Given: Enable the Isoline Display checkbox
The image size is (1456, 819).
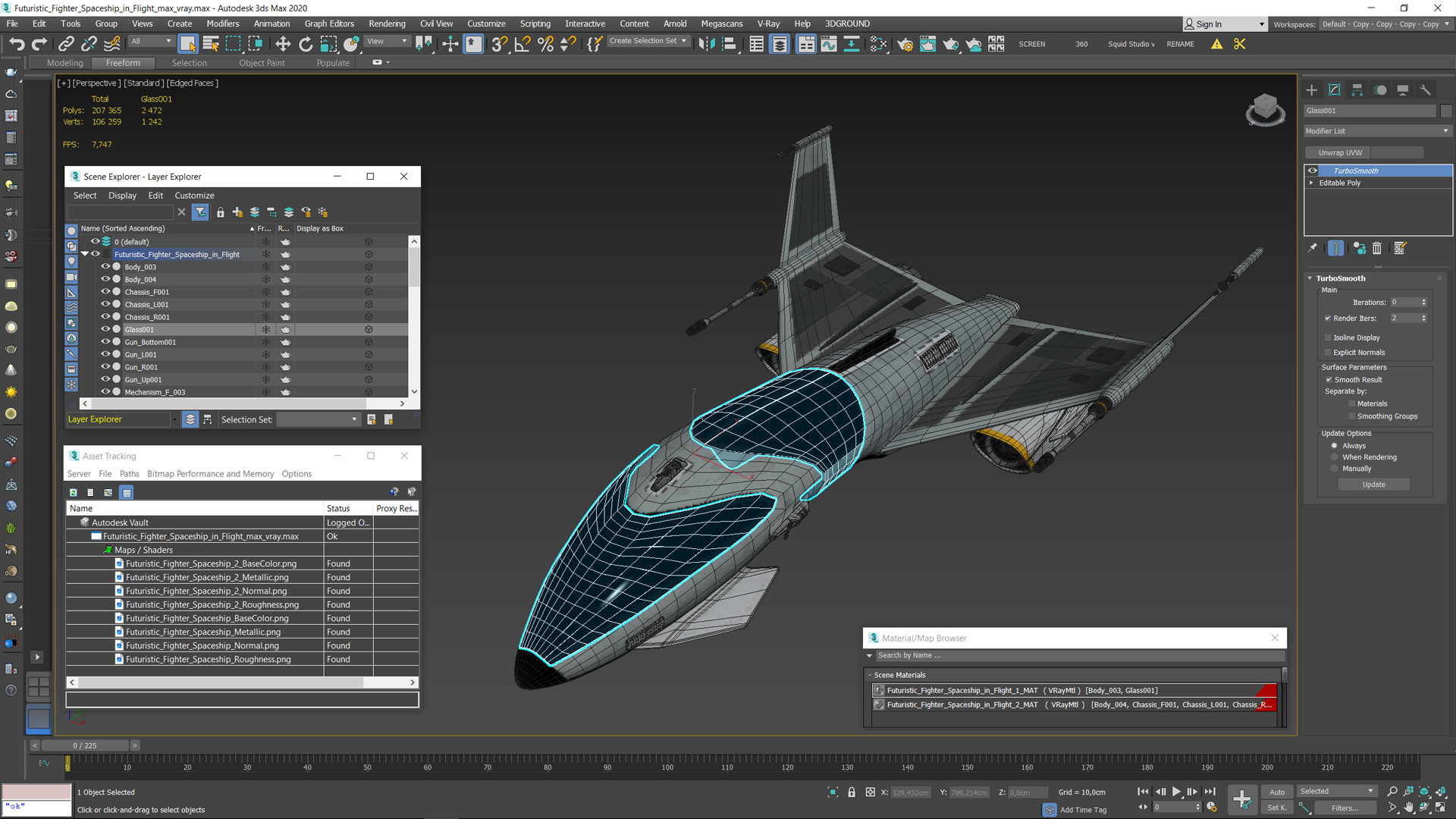Looking at the screenshot, I should click(x=1328, y=337).
